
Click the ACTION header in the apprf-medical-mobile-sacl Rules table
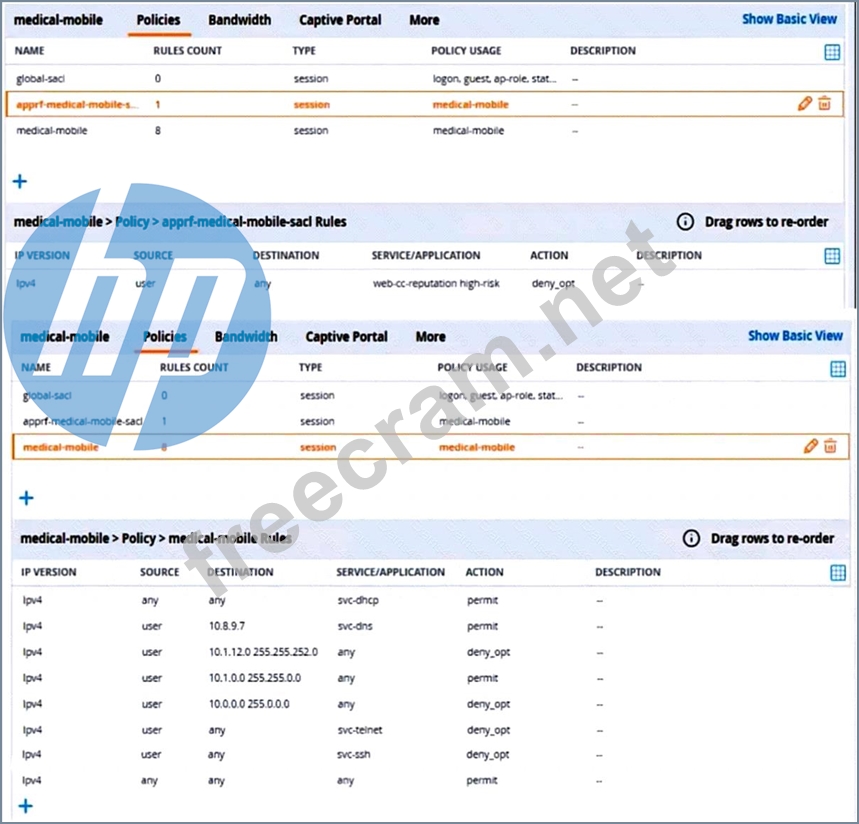tap(549, 256)
